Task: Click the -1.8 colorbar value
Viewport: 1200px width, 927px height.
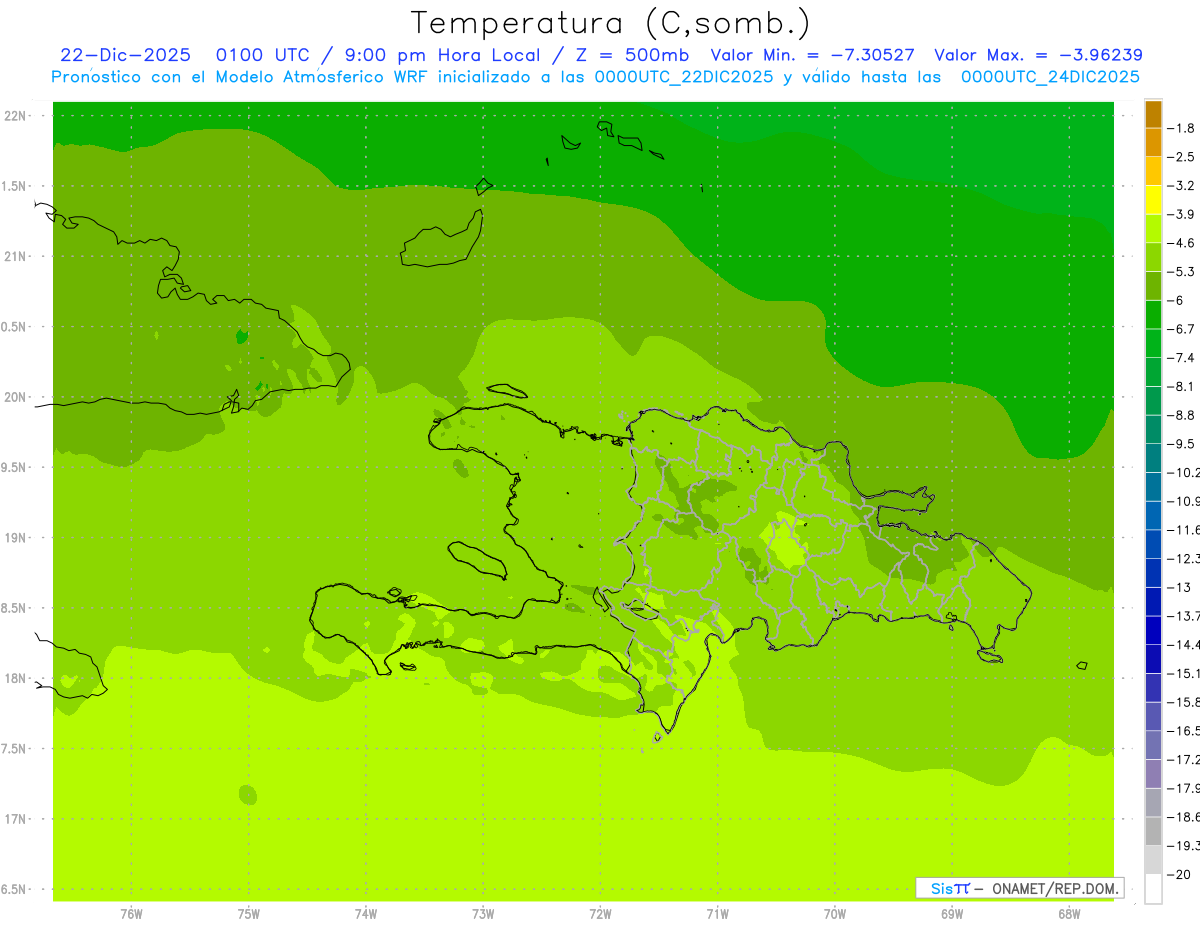Action: point(1181,128)
